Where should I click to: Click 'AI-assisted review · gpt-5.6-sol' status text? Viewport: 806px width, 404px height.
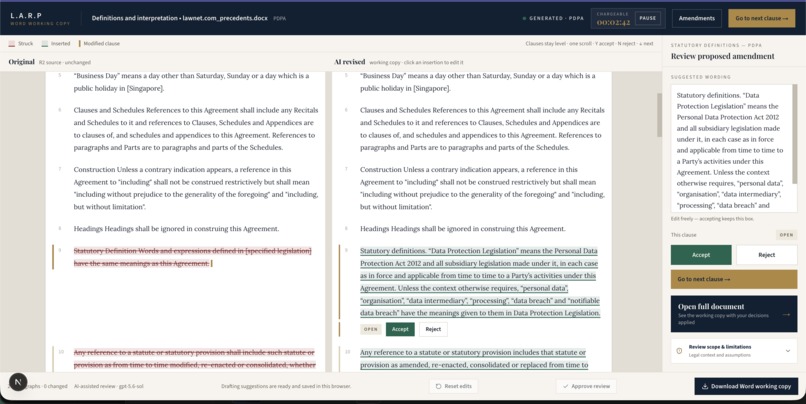[108, 386]
